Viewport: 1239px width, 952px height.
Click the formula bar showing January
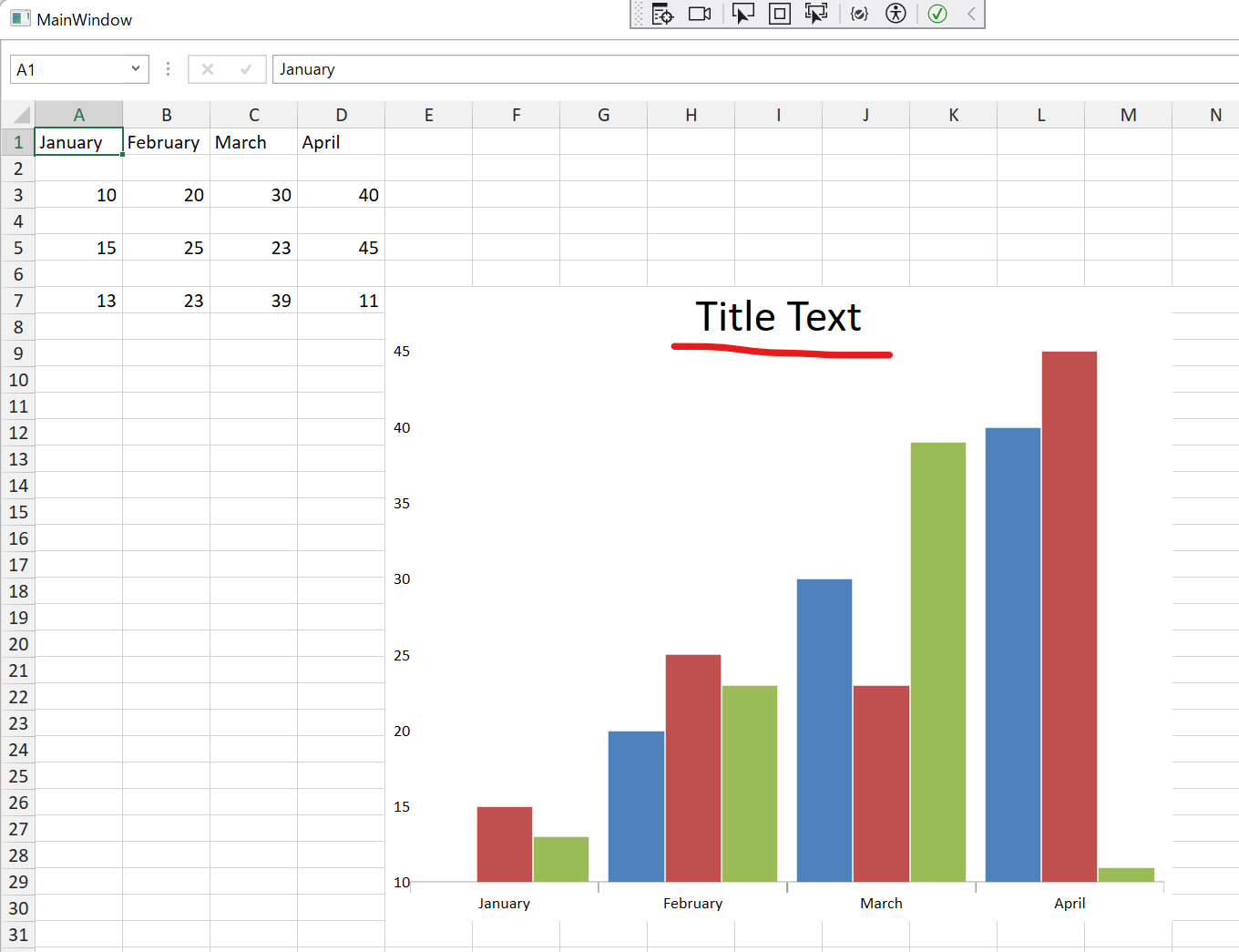(729, 69)
